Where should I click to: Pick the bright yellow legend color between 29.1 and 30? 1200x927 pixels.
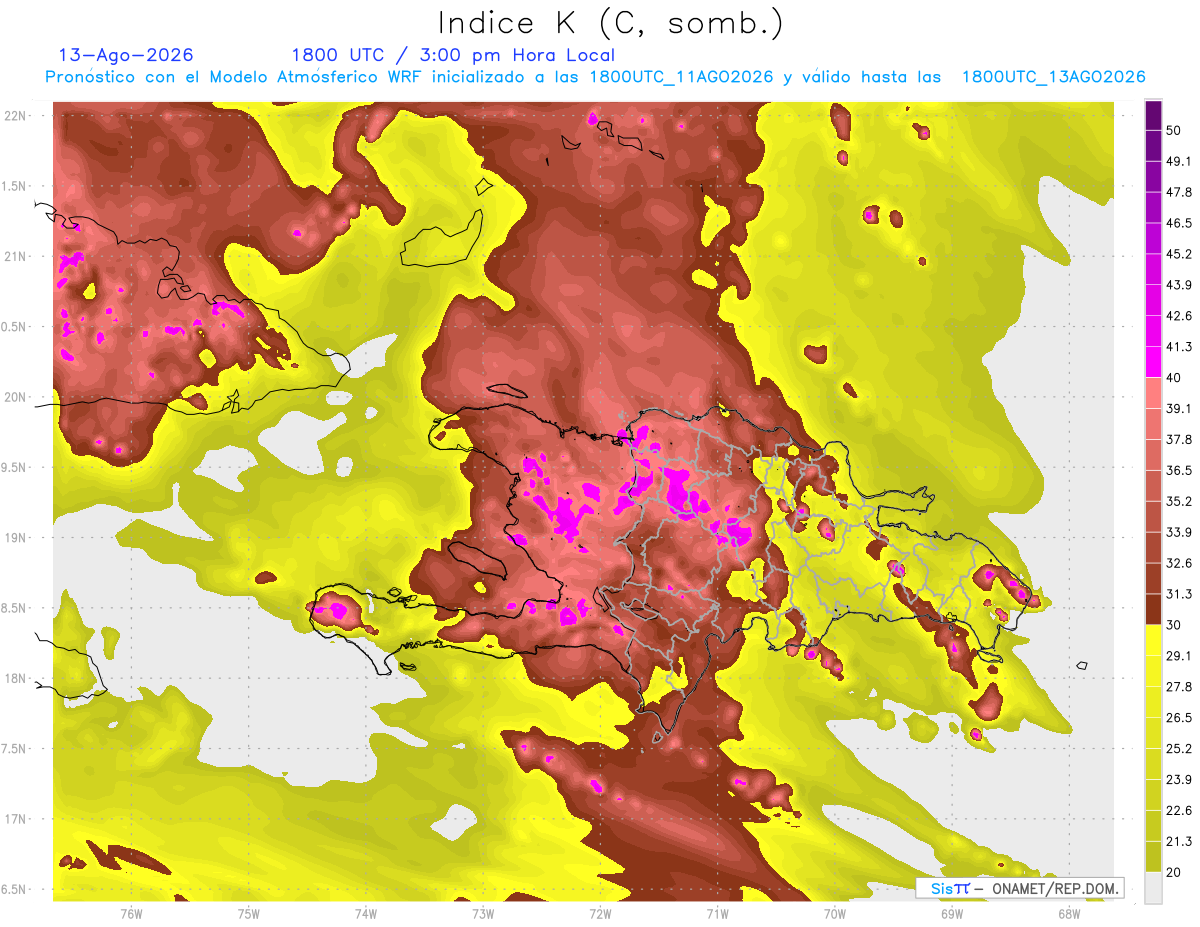point(1153,641)
